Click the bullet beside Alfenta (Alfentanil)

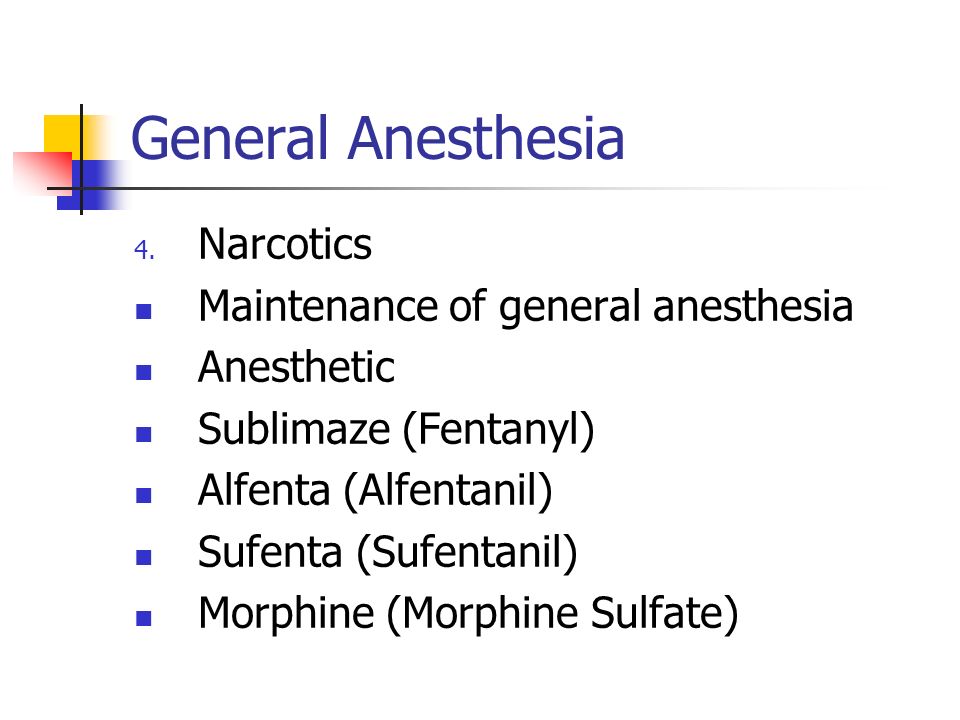(x=143, y=495)
